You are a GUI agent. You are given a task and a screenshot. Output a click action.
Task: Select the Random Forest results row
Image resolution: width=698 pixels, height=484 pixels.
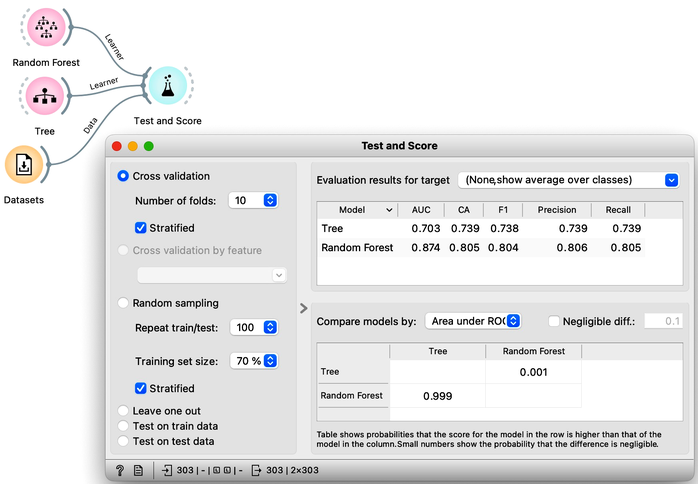click(x=481, y=248)
